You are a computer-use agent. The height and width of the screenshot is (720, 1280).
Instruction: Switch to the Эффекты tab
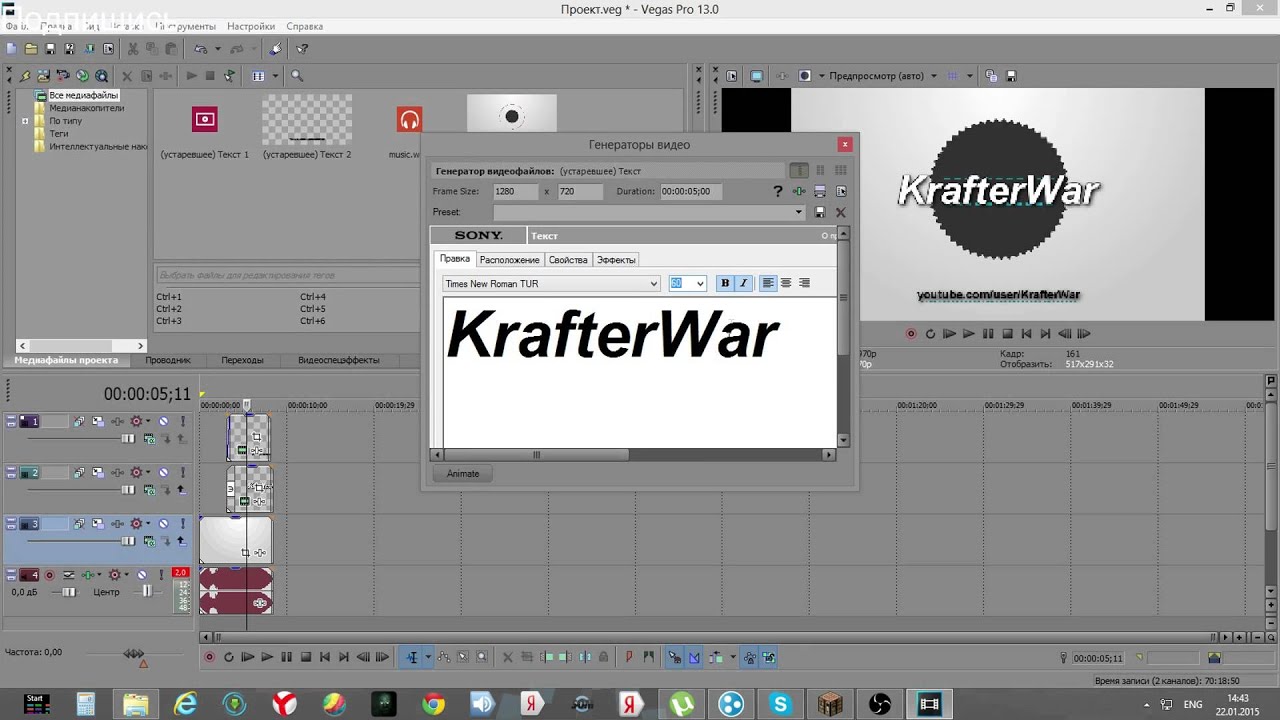click(616, 260)
